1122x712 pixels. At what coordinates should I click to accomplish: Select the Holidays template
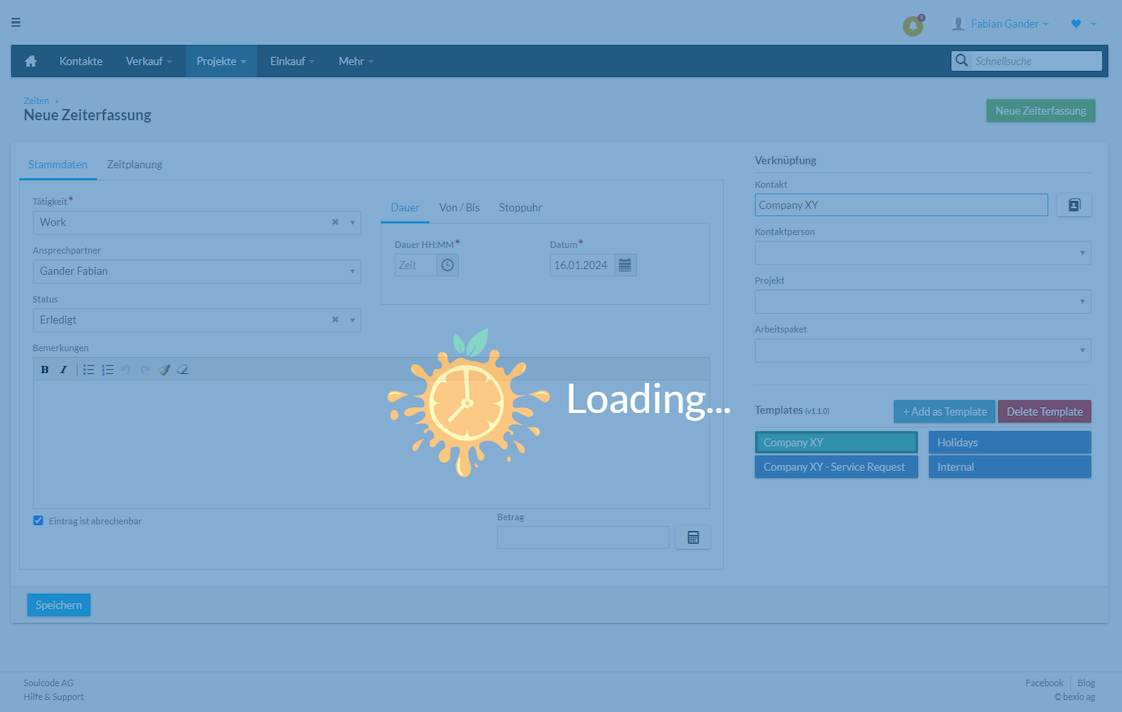click(x=1008, y=441)
